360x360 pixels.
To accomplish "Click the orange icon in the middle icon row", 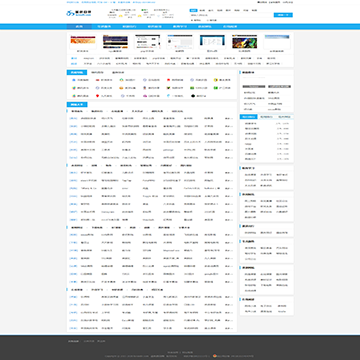I will 121,88.
